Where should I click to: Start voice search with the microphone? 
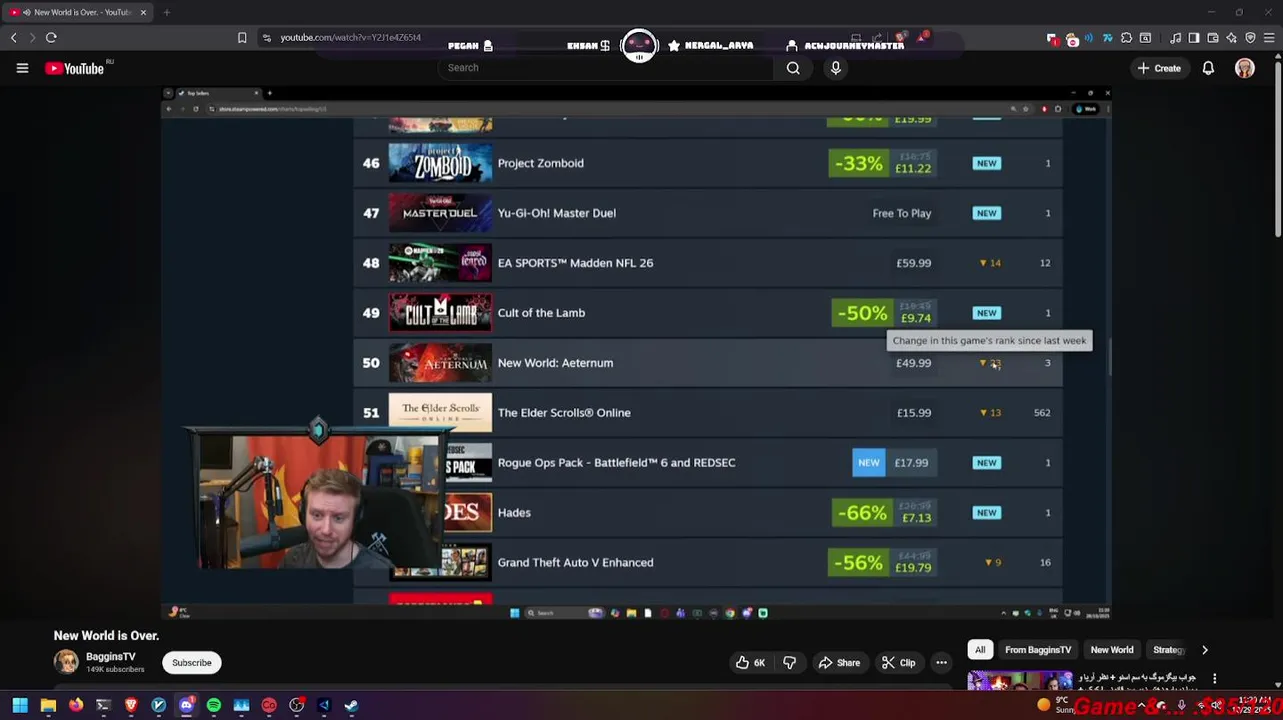click(x=836, y=68)
